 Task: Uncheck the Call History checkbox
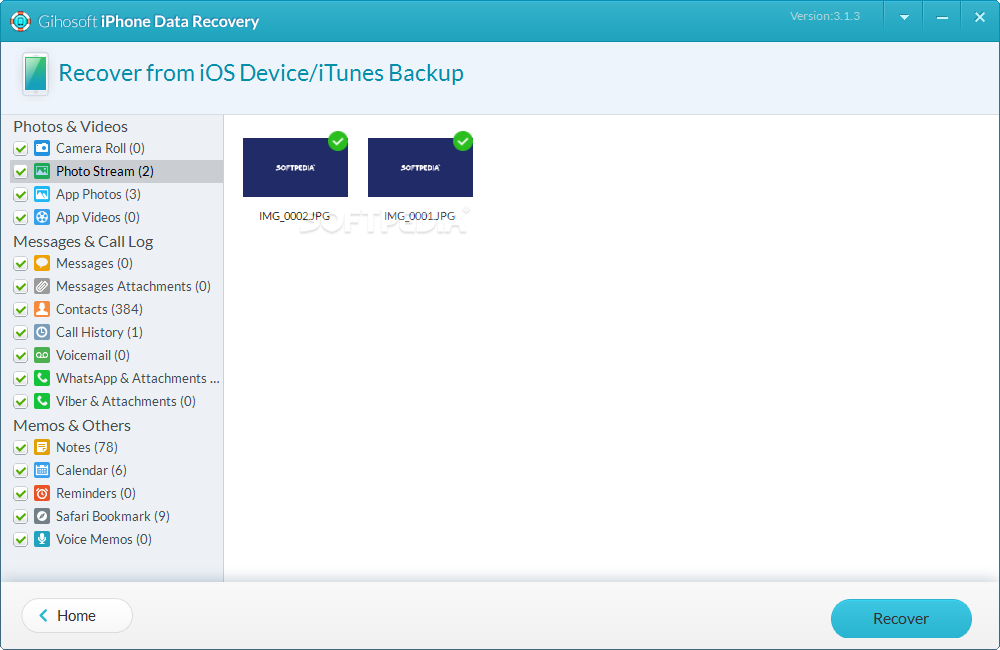[20, 332]
